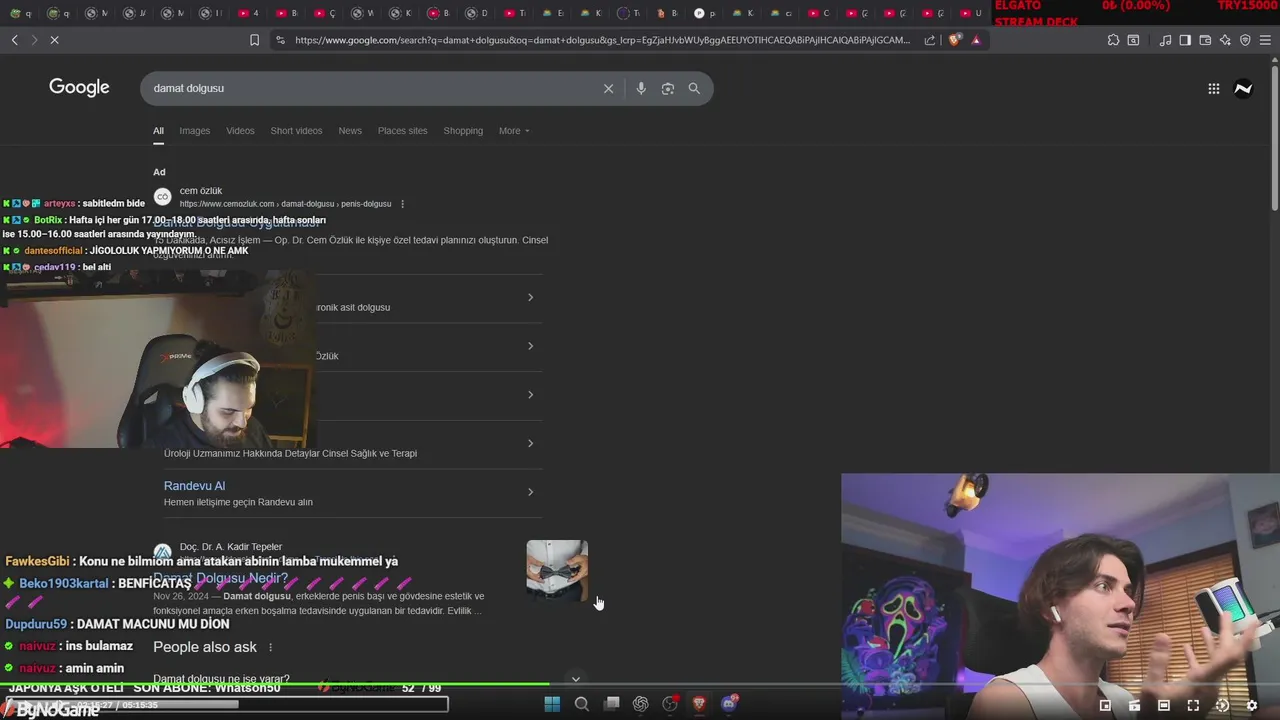Switch to the first browser tab
Viewport: 1280px width, 720px height.
coord(22,13)
